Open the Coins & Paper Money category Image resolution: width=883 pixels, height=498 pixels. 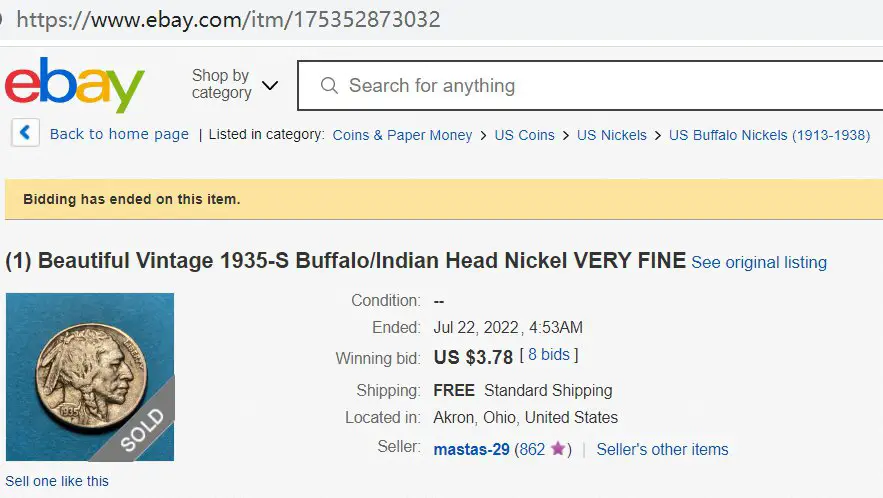(402, 135)
